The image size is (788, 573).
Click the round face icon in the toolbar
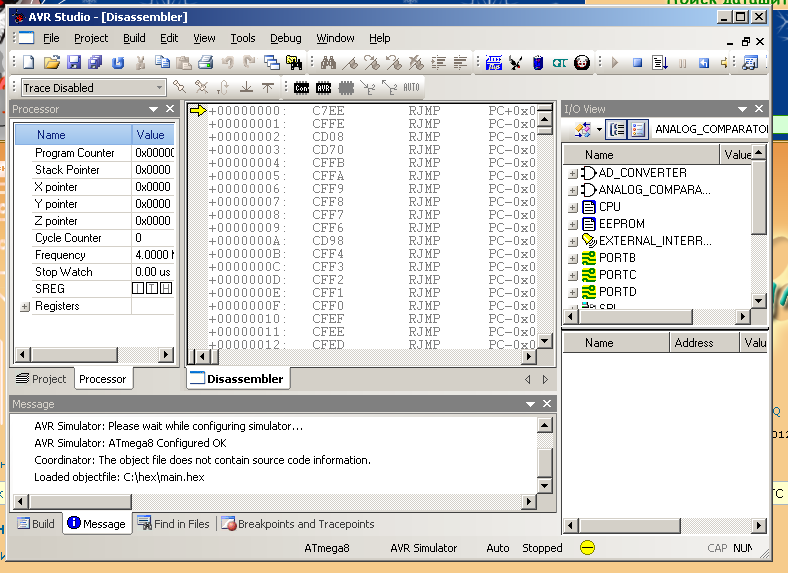pos(582,62)
